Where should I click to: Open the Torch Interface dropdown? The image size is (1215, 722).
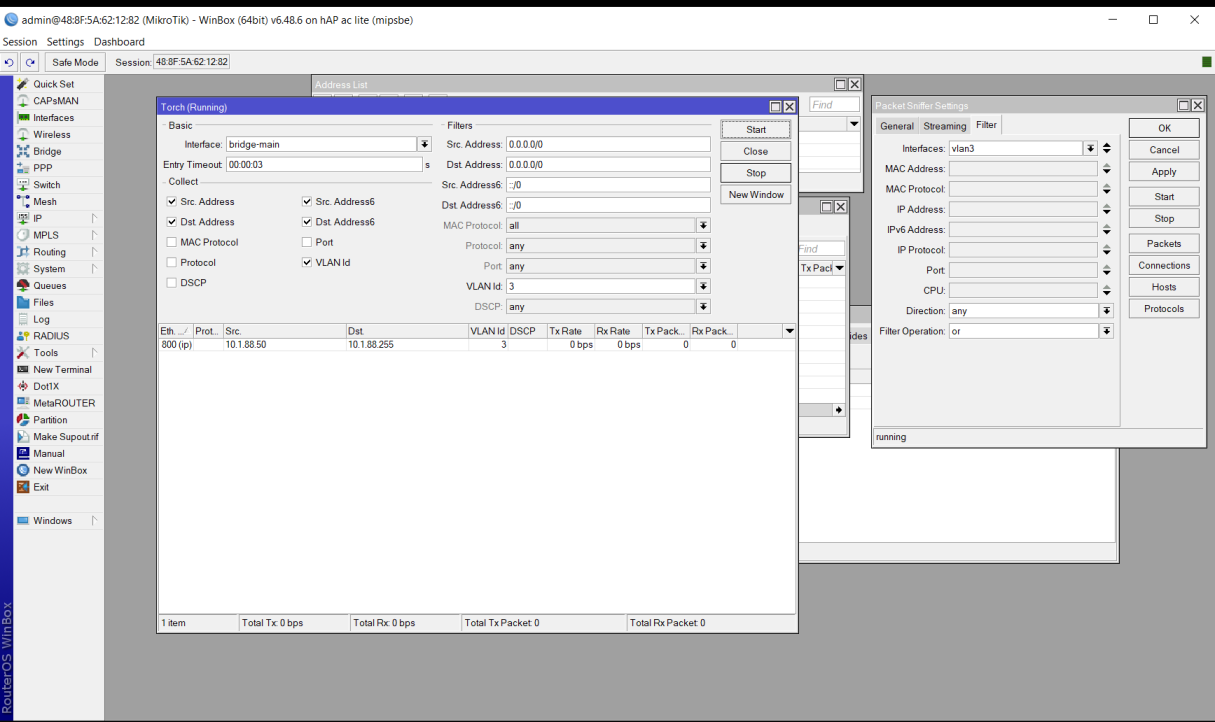(425, 145)
